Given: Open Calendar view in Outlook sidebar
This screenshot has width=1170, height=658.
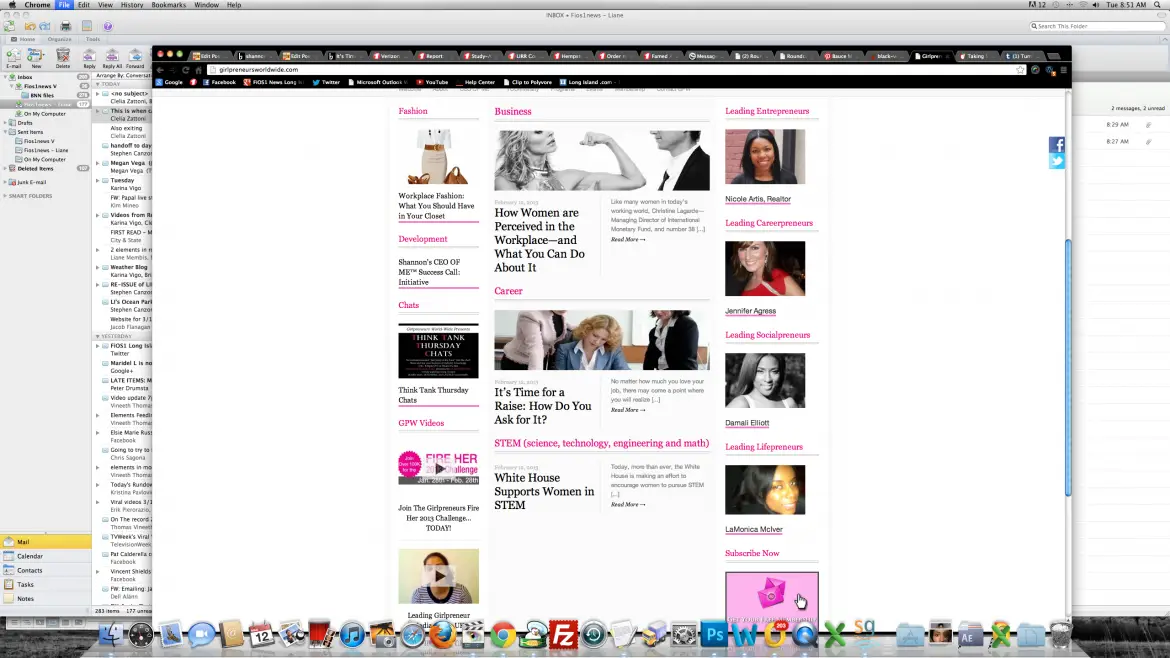Looking at the screenshot, I should [x=46, y=556].
